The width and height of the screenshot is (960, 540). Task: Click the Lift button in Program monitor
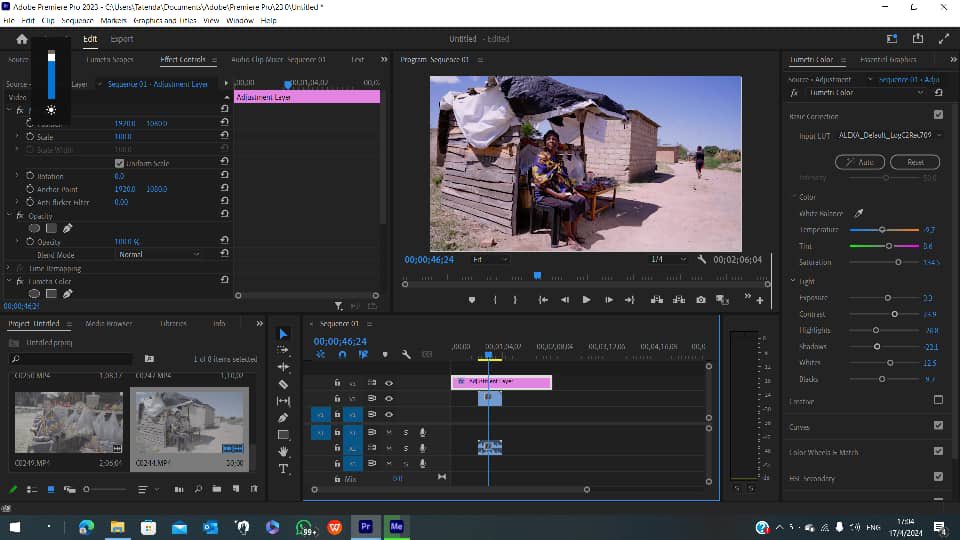[656, 300]
